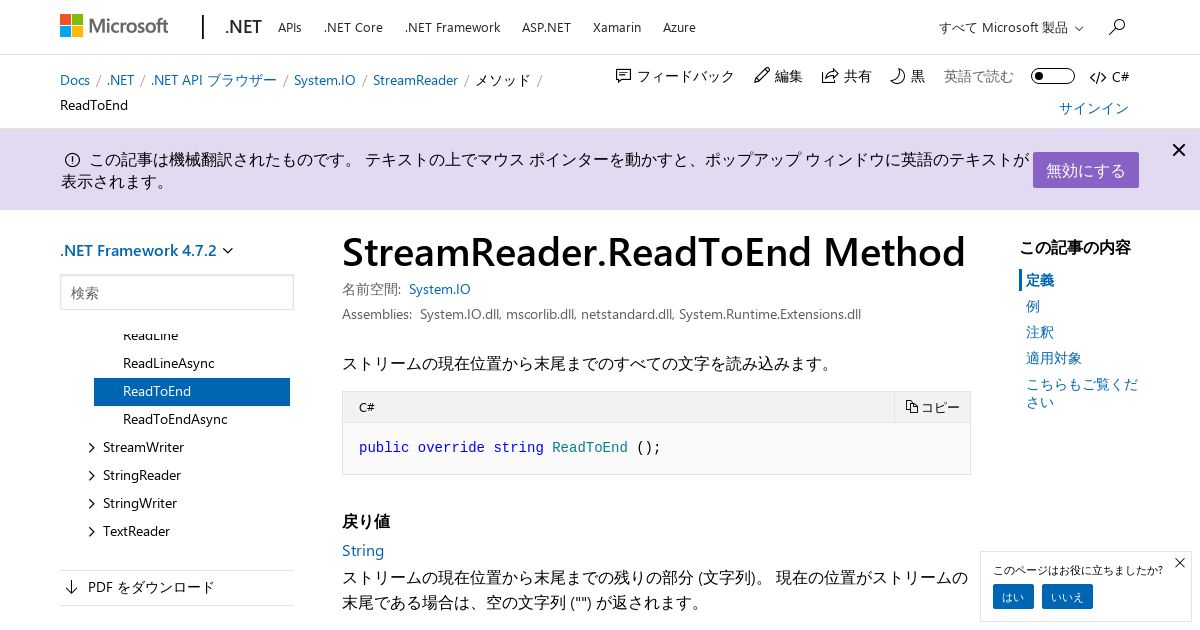Click the .NET brand link in header
1200x630 pixels.
243,27
